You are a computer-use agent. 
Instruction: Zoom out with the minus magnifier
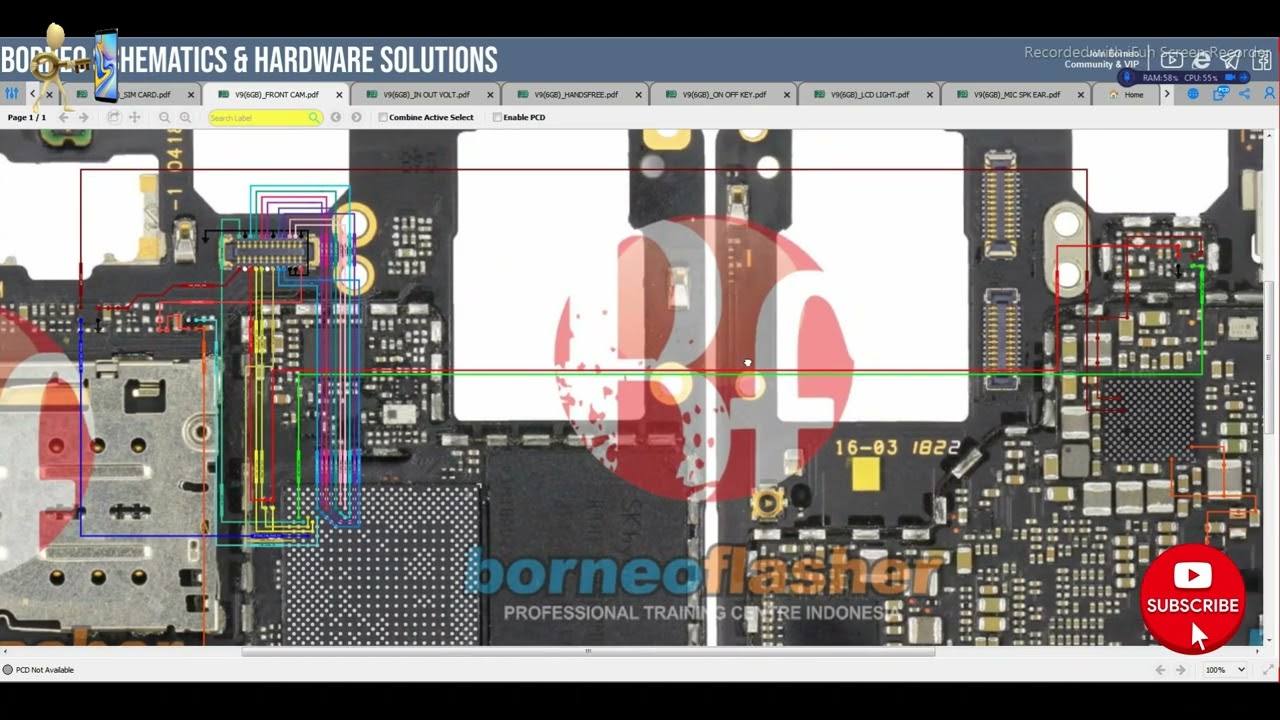coord(165,117)
